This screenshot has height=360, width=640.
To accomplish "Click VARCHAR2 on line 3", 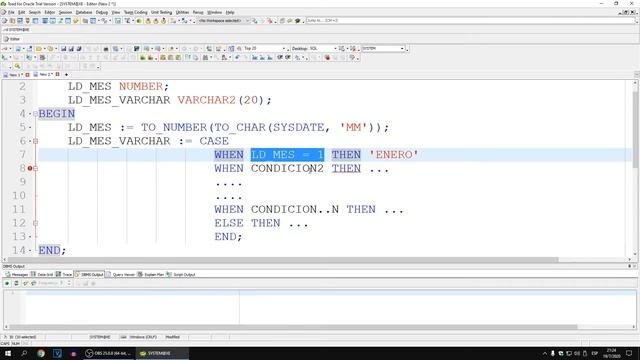I will click(207, 100).
